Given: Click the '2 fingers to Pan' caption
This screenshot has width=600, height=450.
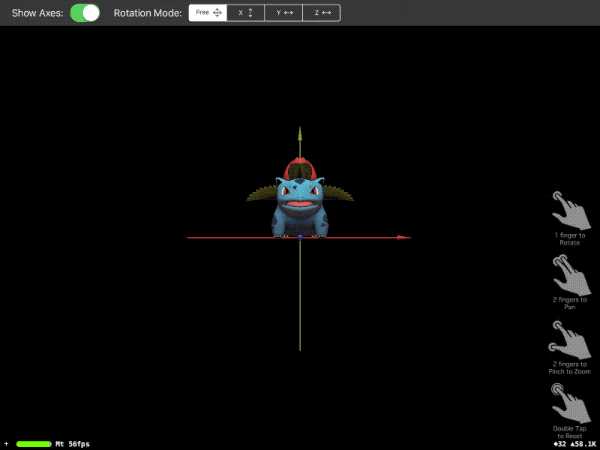Looking at the screenshot, I should [x=570, y=303].
